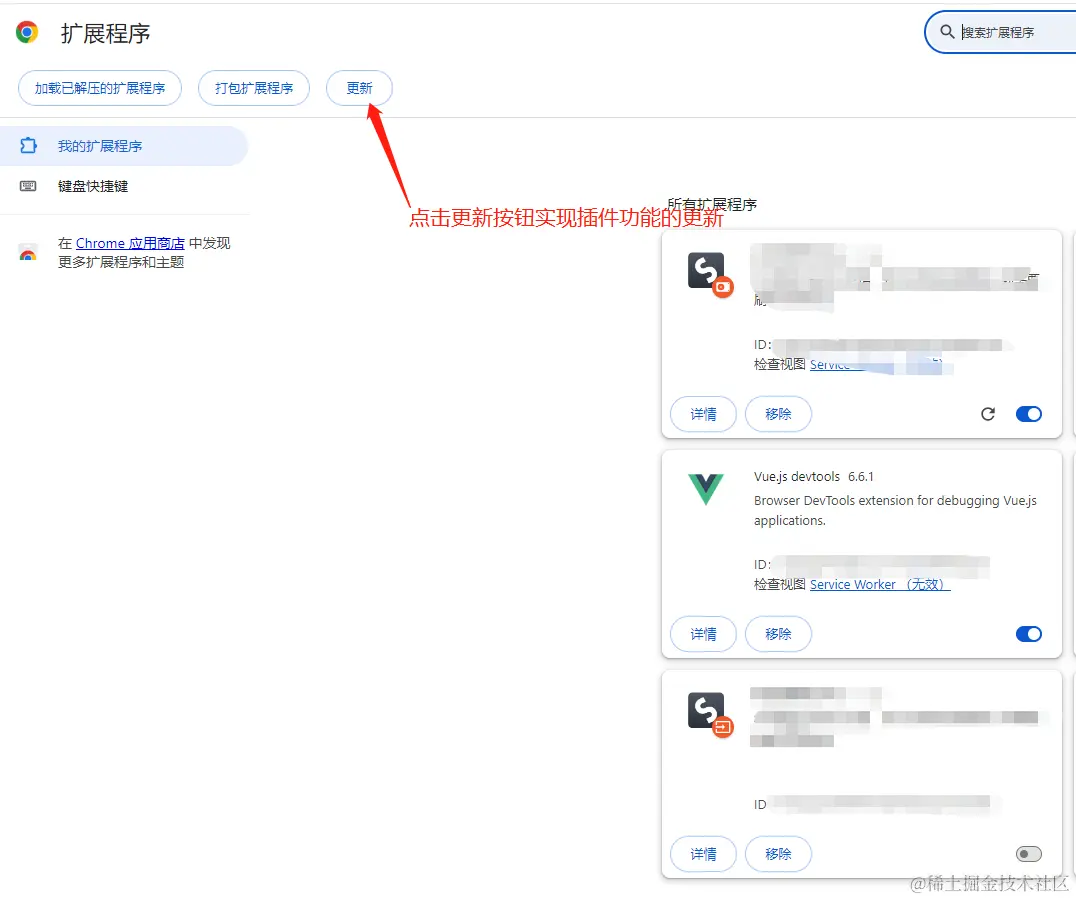Image resolution: width=1076 pixels, height=900 pixels.
Task: Click 移除 on Vue.js devtools
Action: point(778,634)
